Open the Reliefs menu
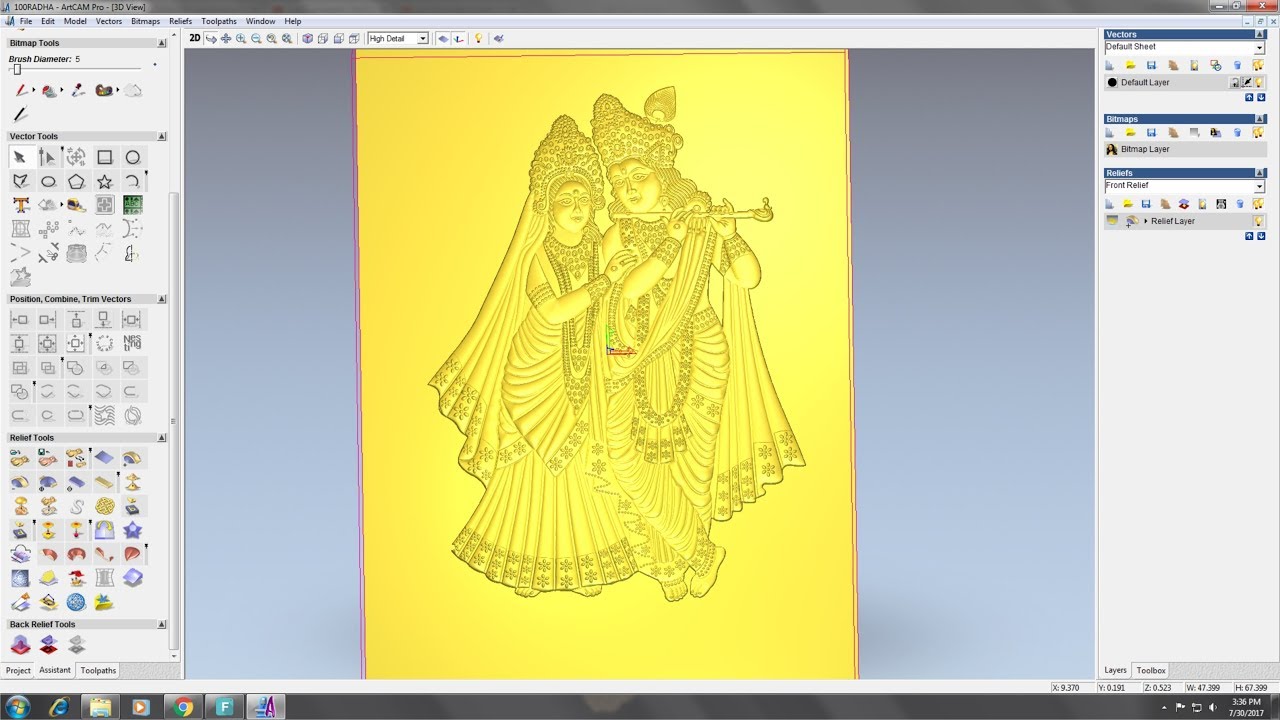Screen dimensions: 1280x720 181,21
